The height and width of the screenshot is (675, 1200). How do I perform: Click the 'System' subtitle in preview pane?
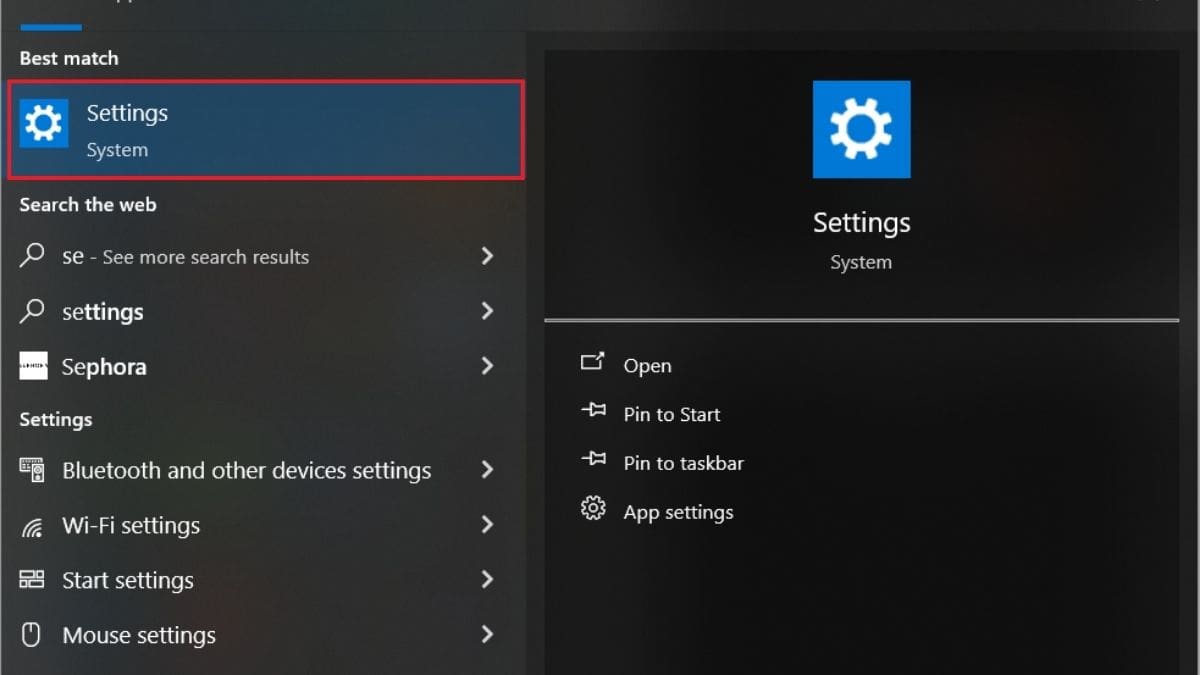click(x=861, y=262)
